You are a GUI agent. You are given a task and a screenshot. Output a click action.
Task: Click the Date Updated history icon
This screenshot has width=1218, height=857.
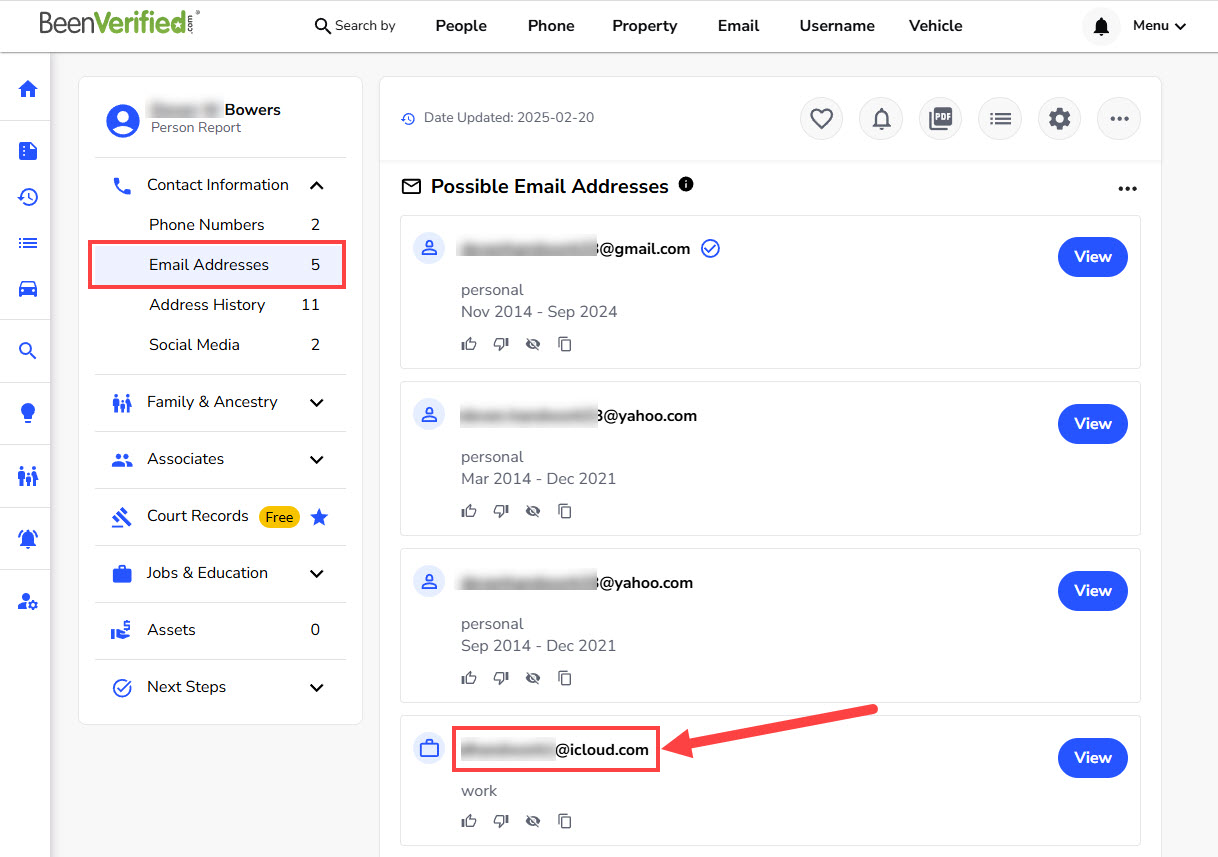coord(408,119)
